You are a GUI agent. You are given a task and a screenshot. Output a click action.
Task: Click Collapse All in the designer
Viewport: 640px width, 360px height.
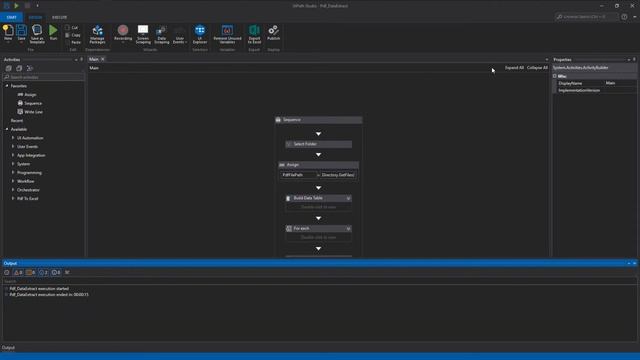[x=537, y=68]
